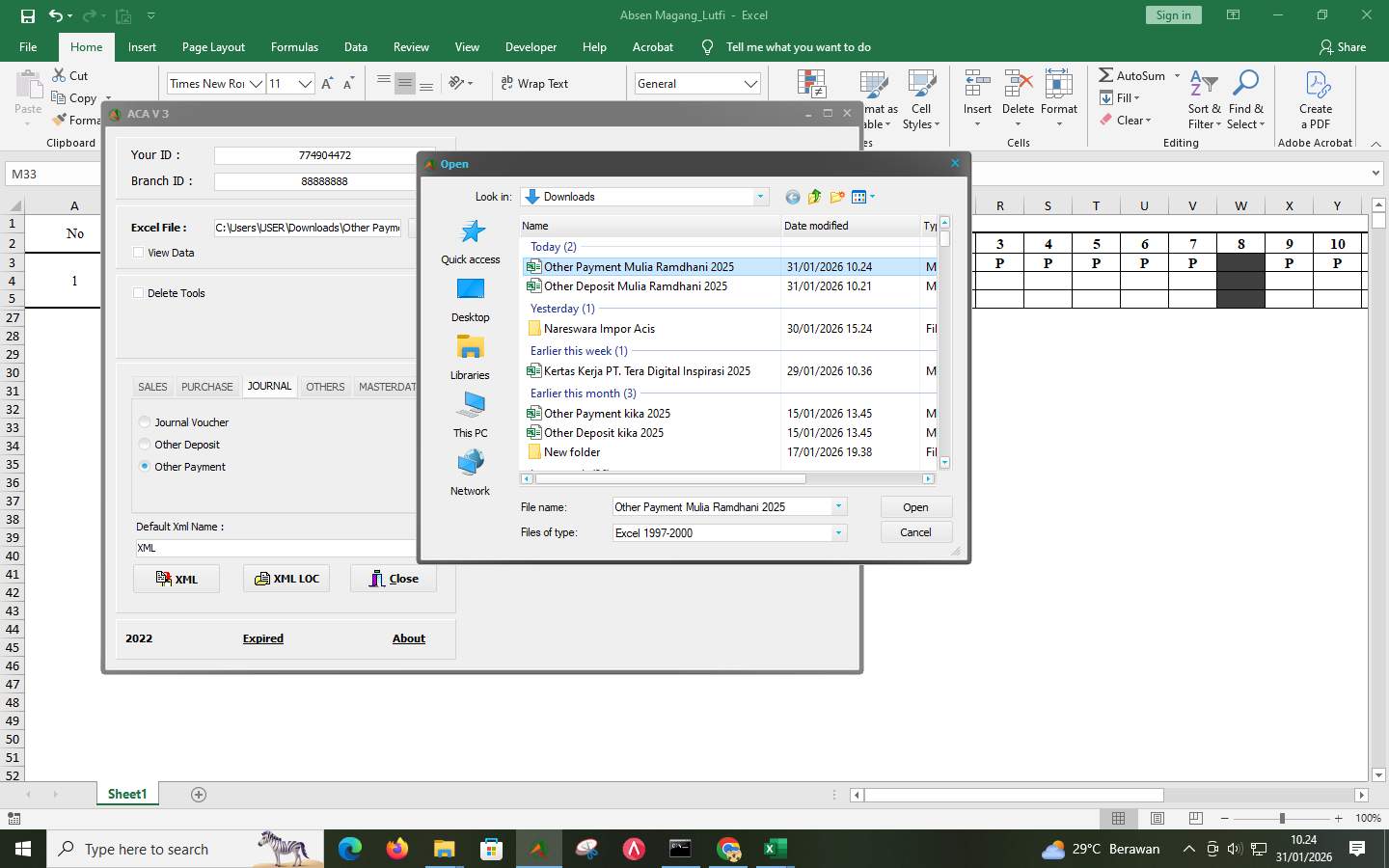Select the Journal Voucher radio button

pyautogui.click(x=145, y=422)
